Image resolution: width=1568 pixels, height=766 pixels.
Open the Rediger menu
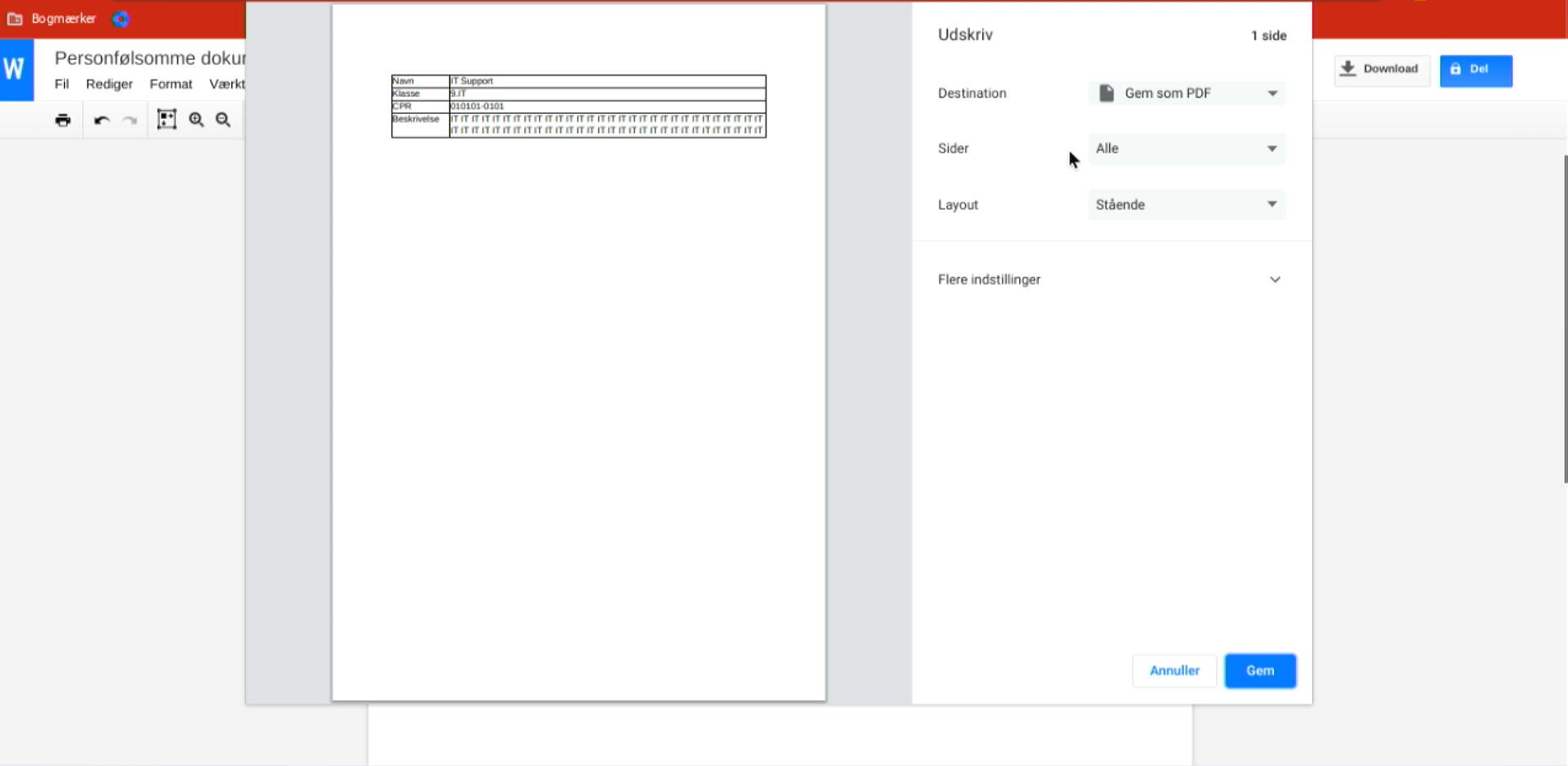tap(109, 84)
